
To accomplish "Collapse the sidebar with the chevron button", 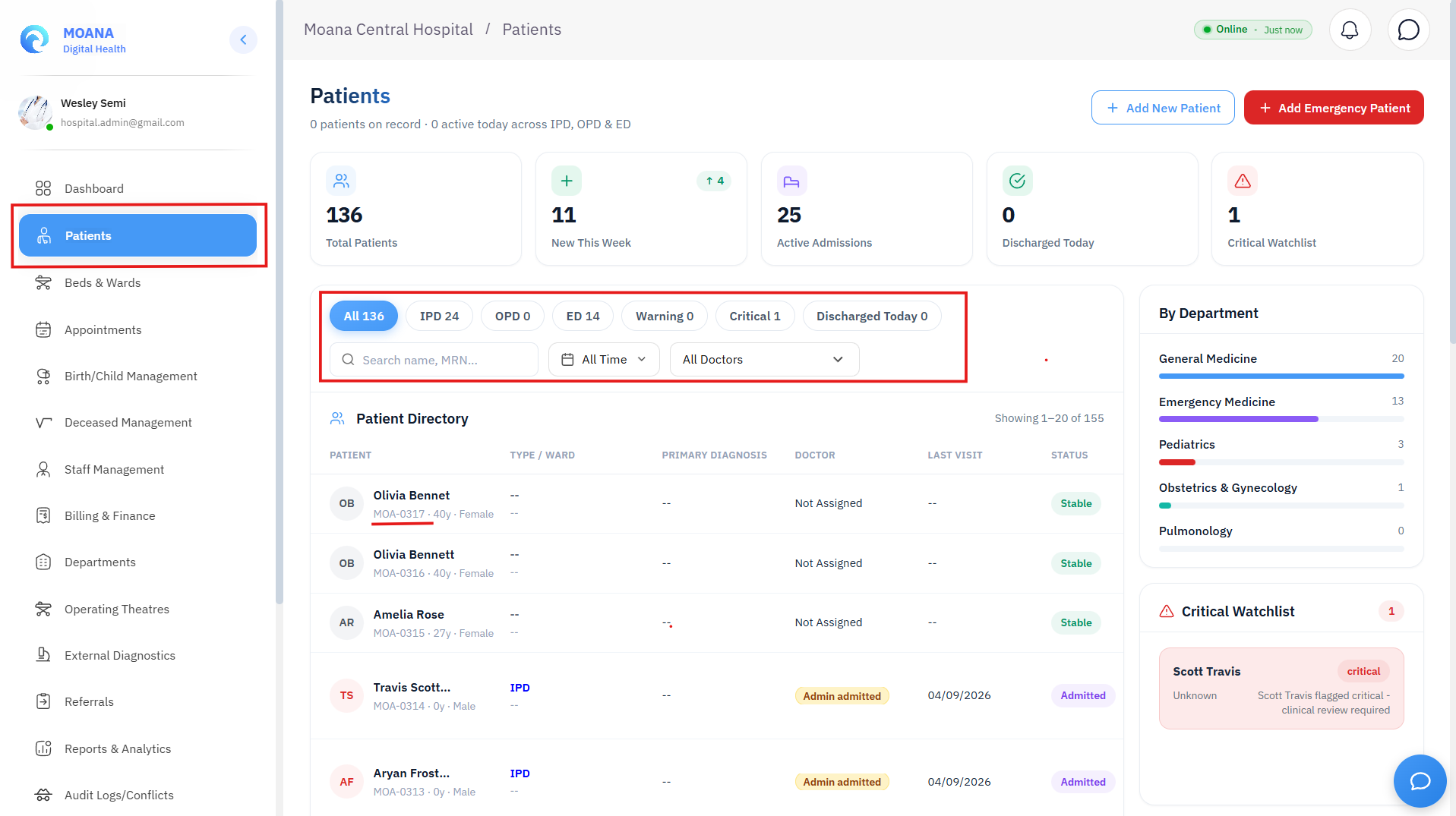I will [243, 39].
